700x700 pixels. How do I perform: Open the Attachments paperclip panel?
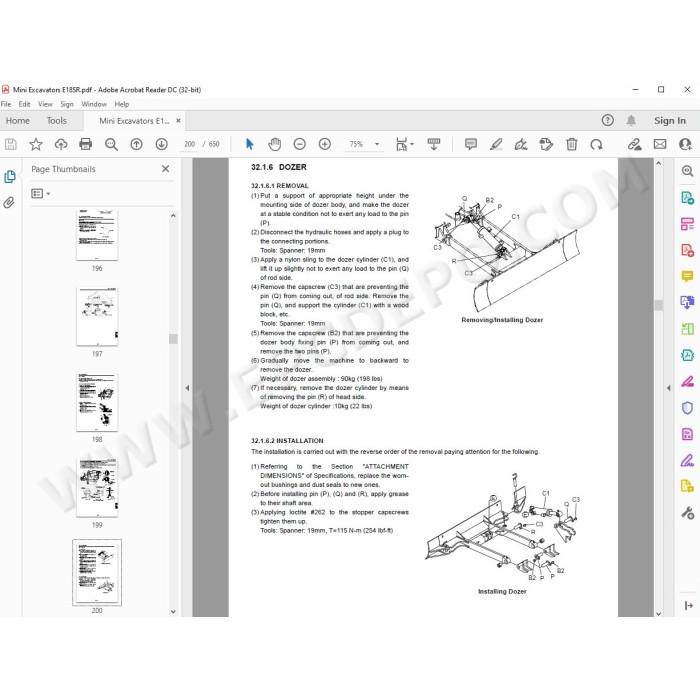[9, 203]
